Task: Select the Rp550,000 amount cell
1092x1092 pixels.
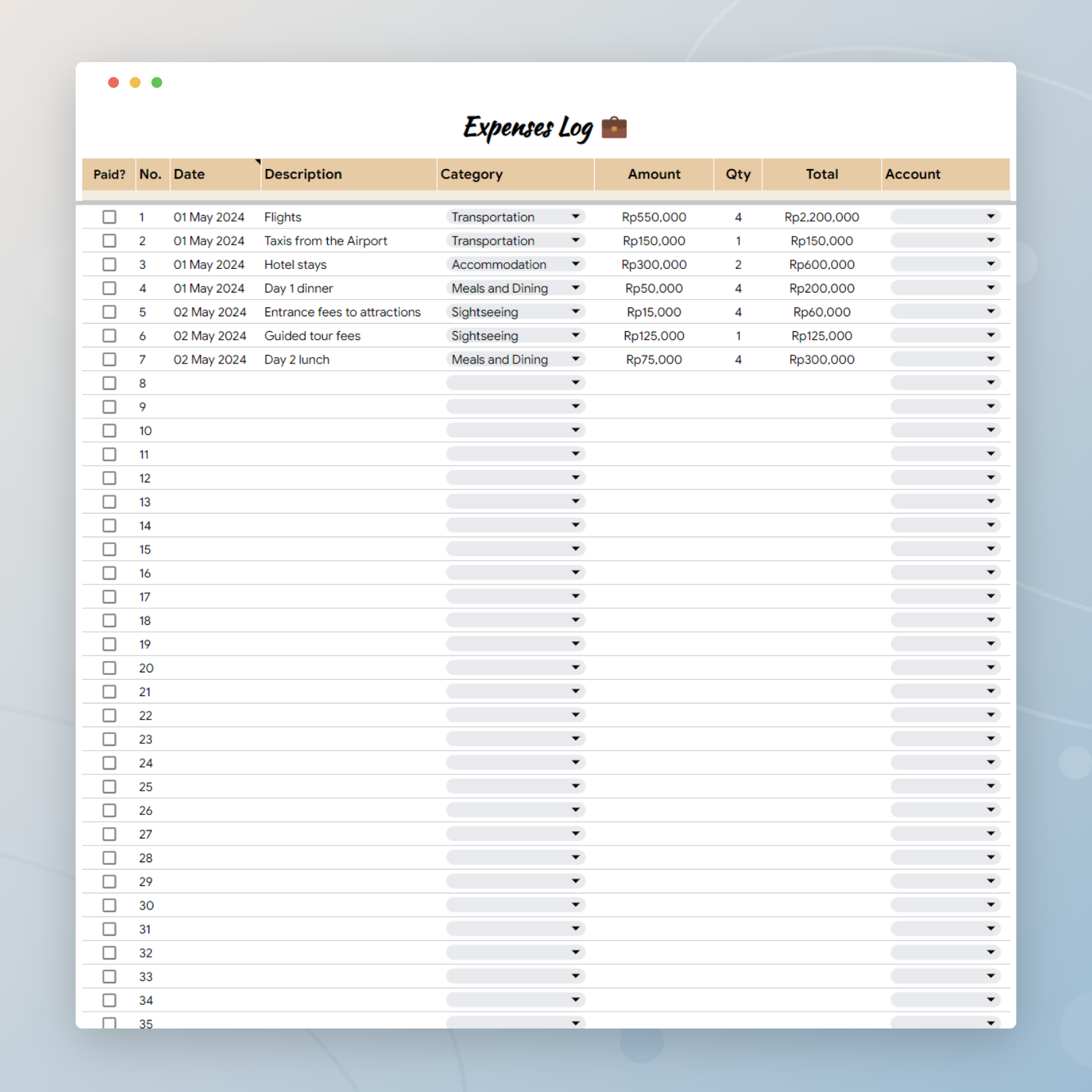Action: click(654, 217)
